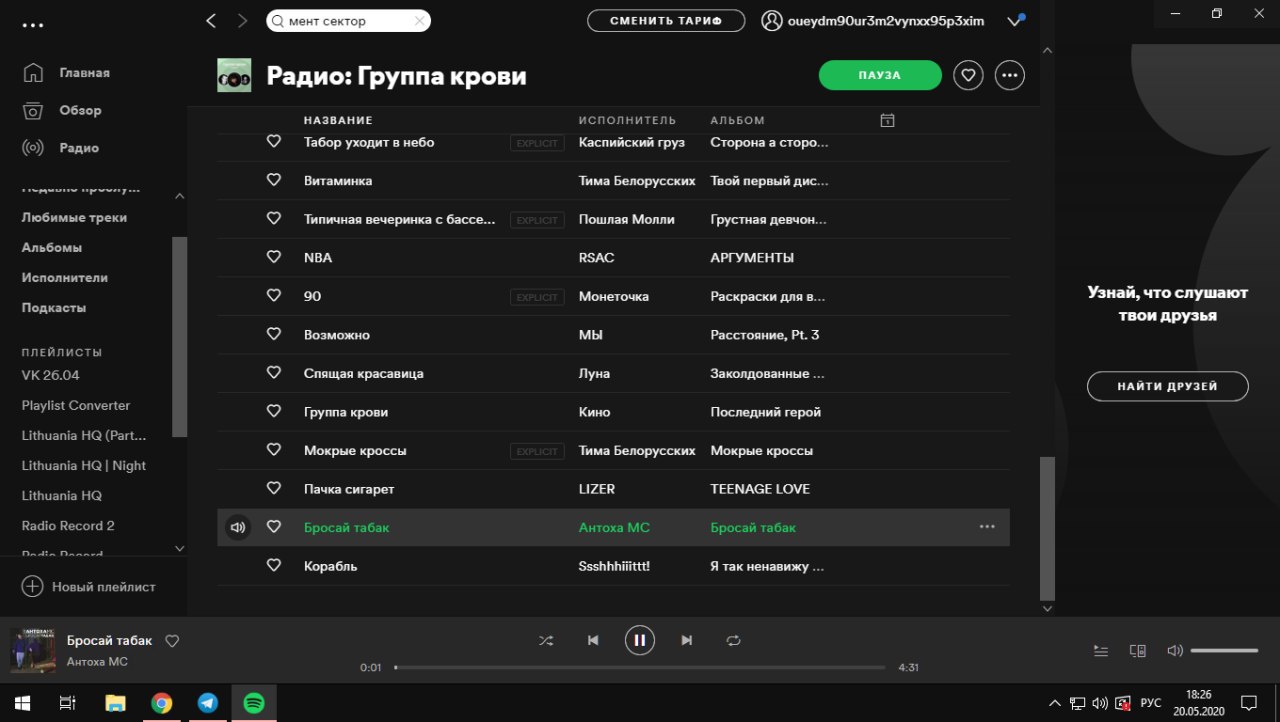Open playlist Radio Record 2
This screenshot has width=1280, height=722.
coord(68,525)
